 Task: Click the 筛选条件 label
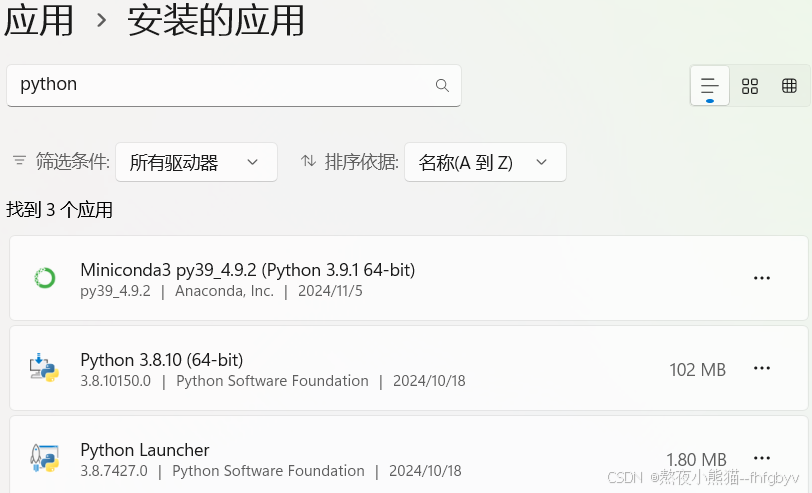point(72,162)
